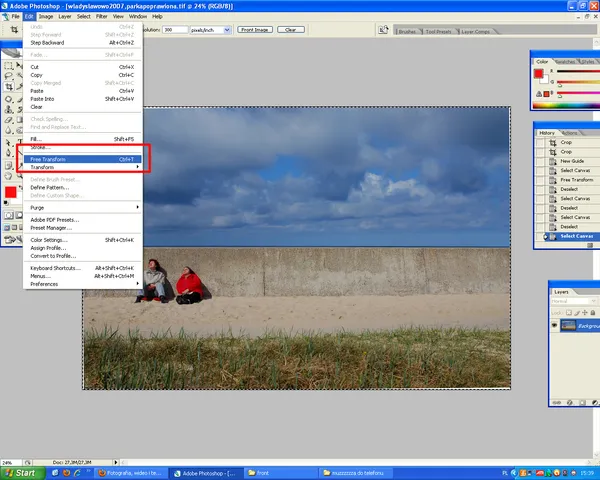Screen dimensions: 600x480
Task: Click the color spectrum ramp in Color panel
Action: [566, 106]
